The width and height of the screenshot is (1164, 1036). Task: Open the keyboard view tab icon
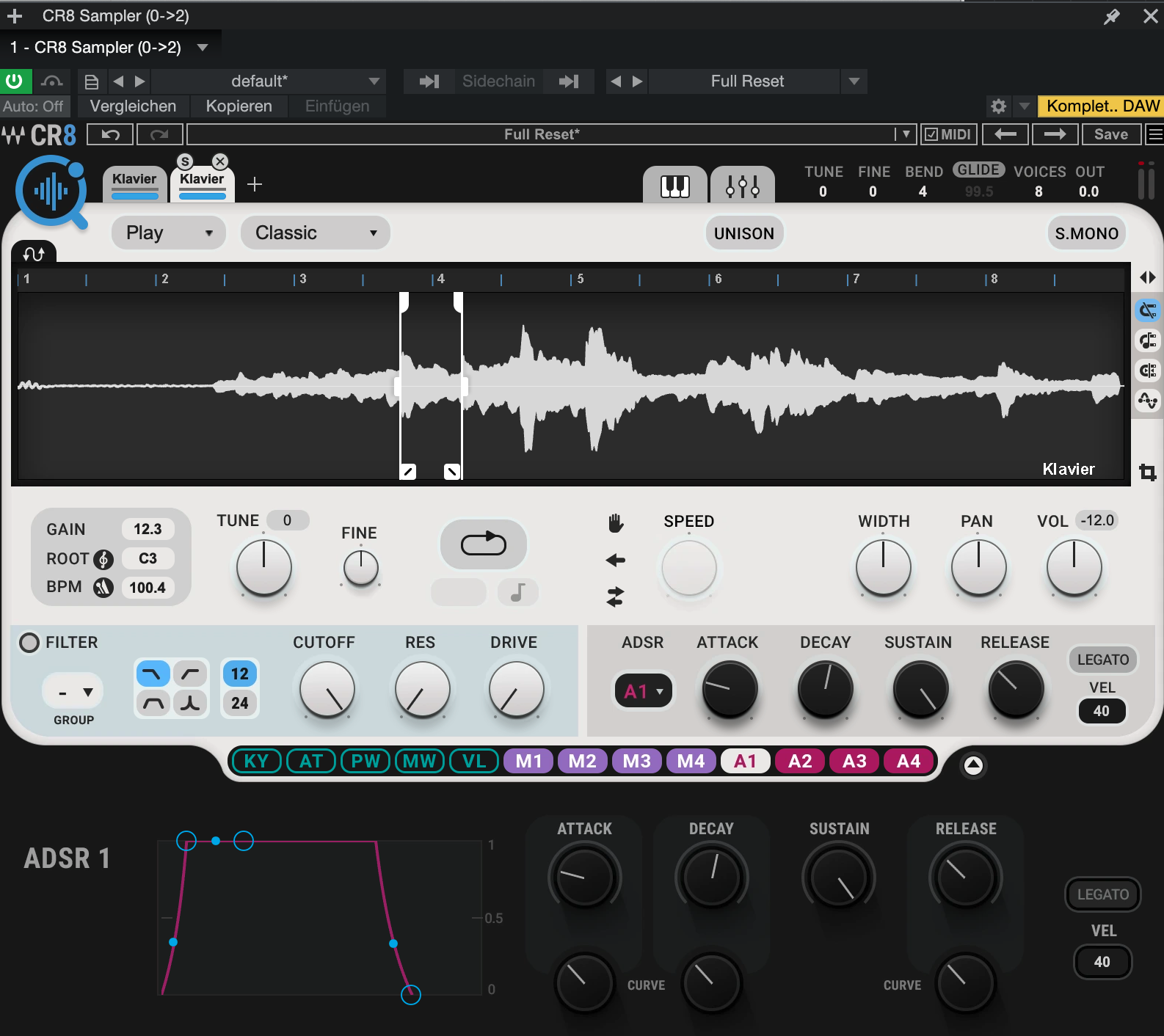[675, 186]
